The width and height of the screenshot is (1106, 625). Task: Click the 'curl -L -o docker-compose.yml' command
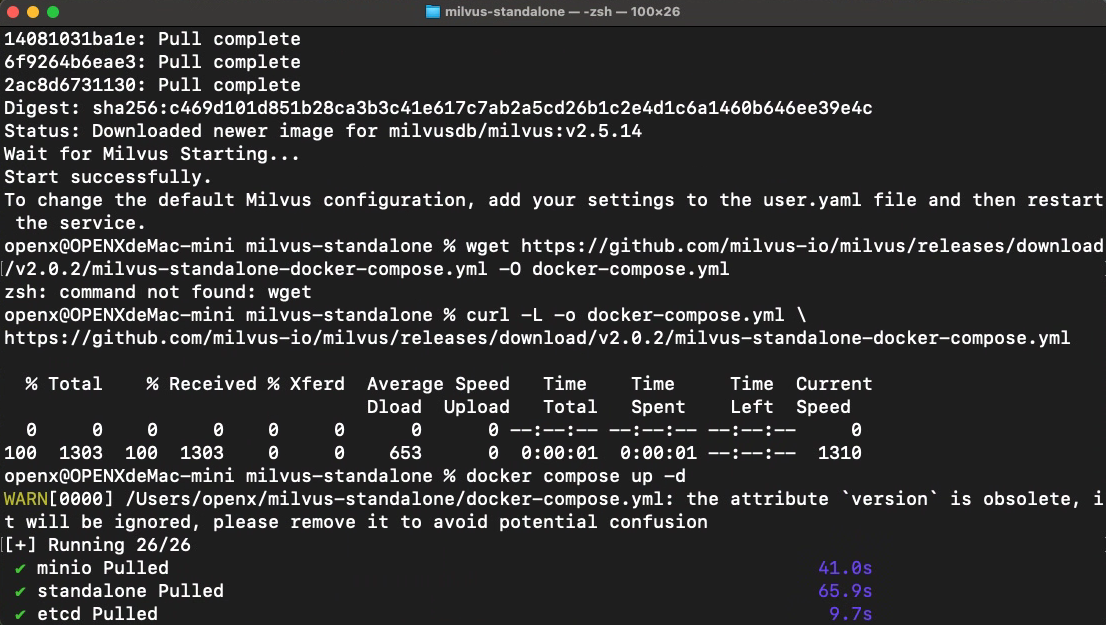pos(624,315)
